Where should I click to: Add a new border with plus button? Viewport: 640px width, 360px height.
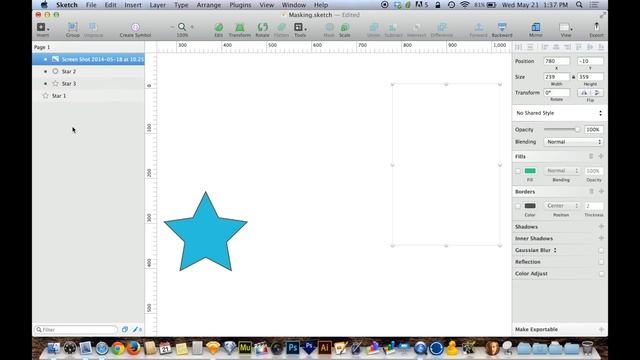point(601,191)
